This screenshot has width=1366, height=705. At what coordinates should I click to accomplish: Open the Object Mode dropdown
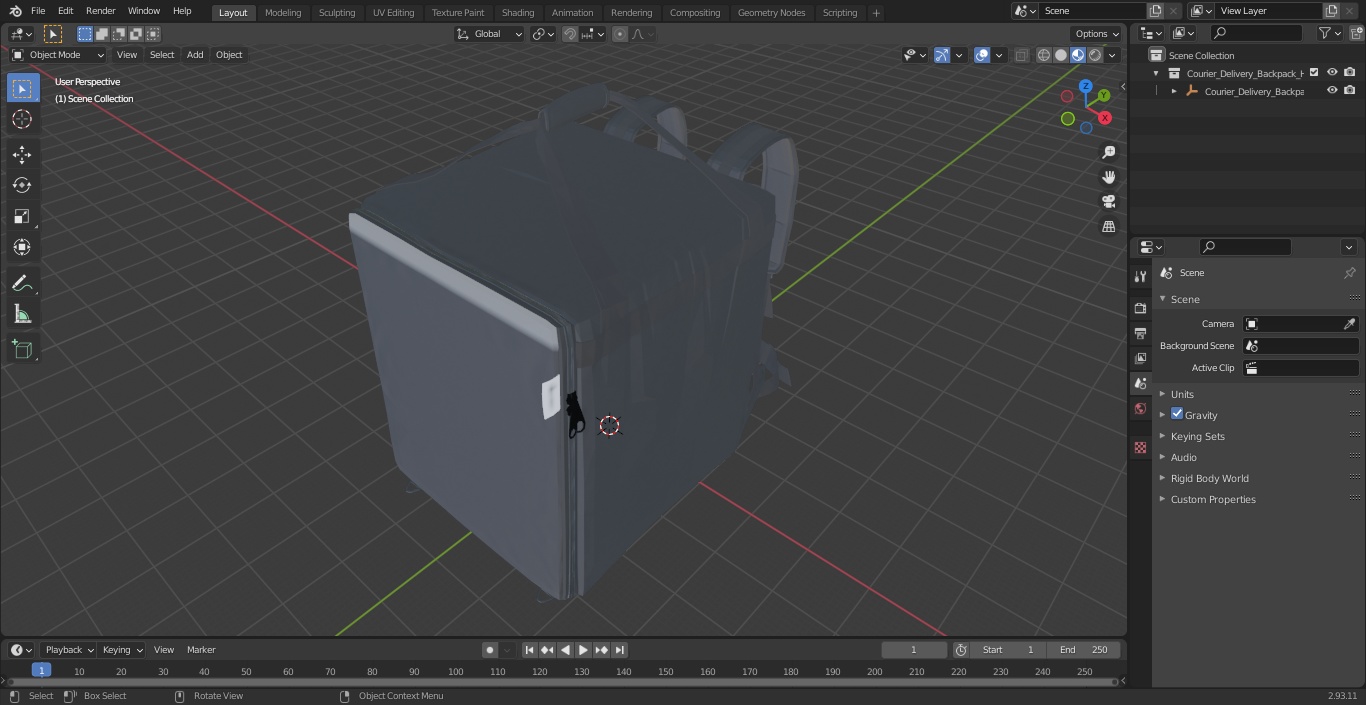tap(58, 55)
